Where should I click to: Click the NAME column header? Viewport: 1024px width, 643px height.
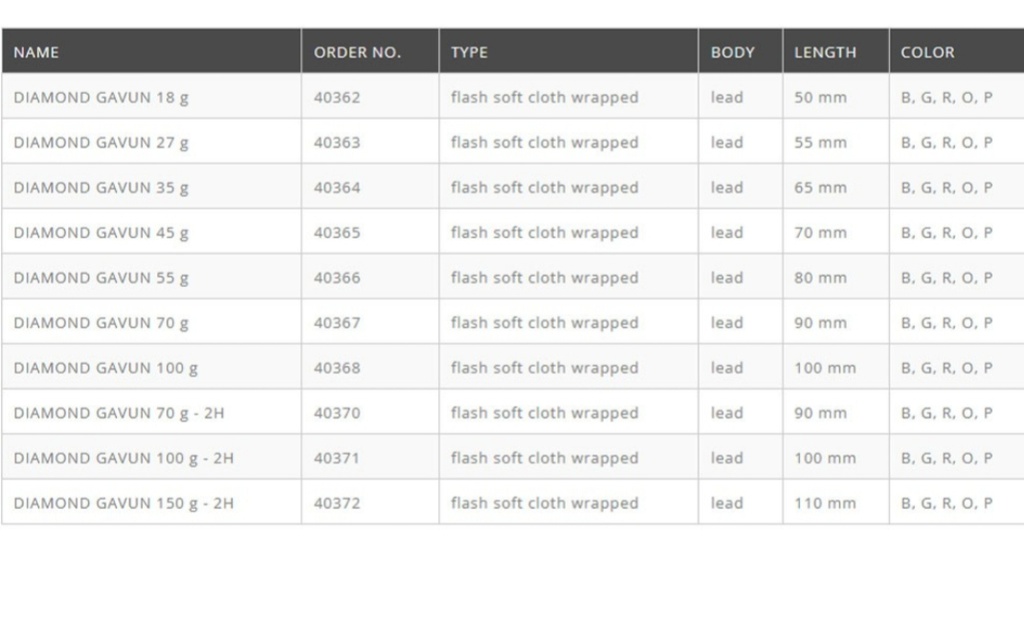click(x=37, y=52)
